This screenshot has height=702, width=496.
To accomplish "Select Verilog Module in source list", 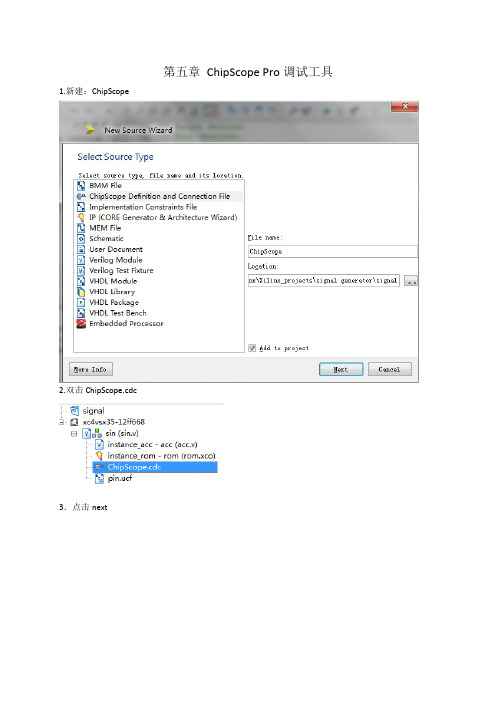I will [115, 260].
